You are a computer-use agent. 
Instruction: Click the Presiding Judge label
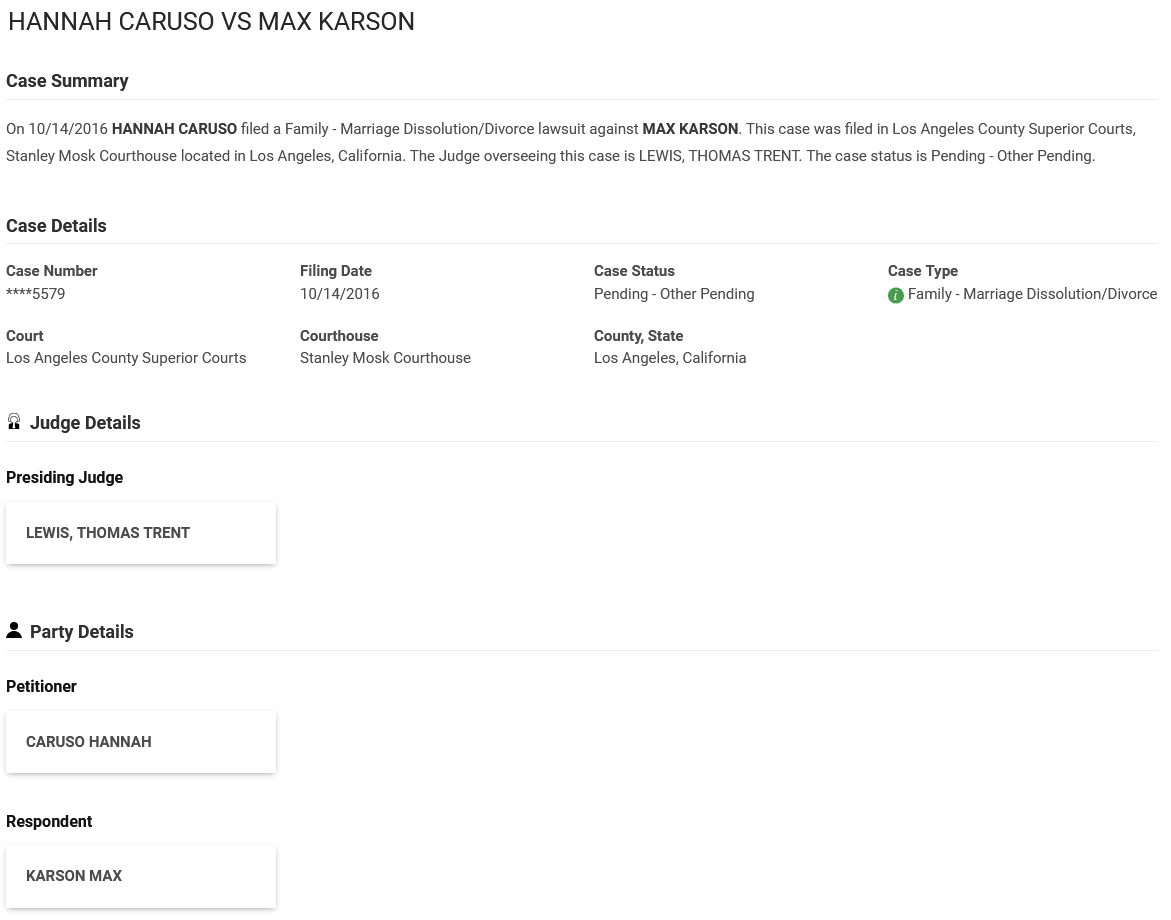coord(64,478)
